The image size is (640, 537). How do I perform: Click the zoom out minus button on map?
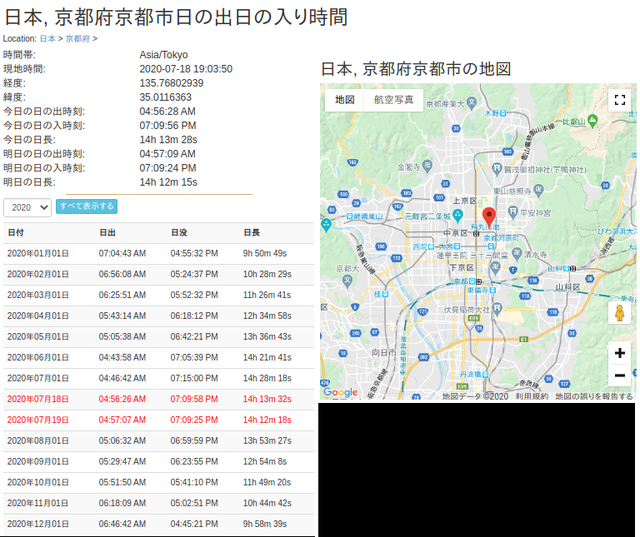tap(619, 376)
